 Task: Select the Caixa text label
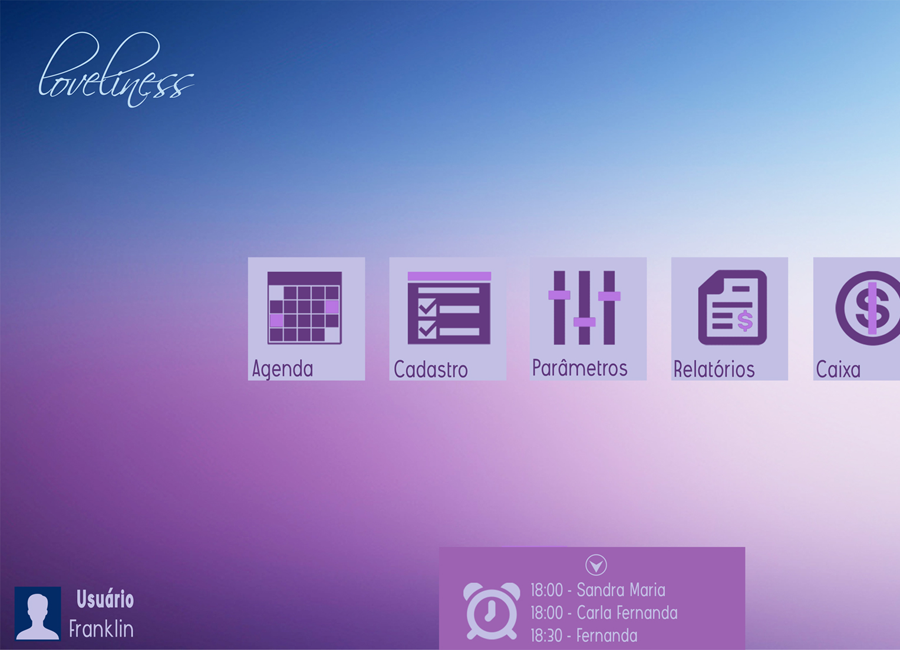click(x=838, y=369)
